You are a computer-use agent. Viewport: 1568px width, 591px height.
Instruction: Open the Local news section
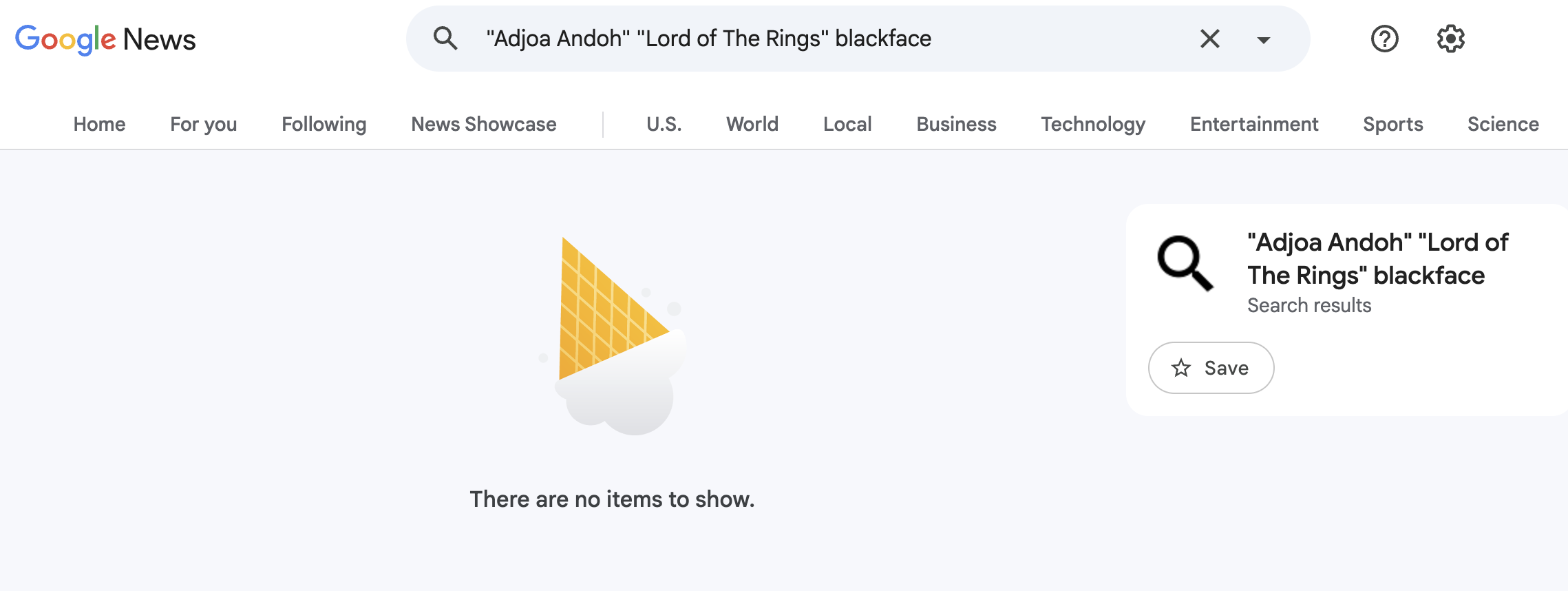847,124
